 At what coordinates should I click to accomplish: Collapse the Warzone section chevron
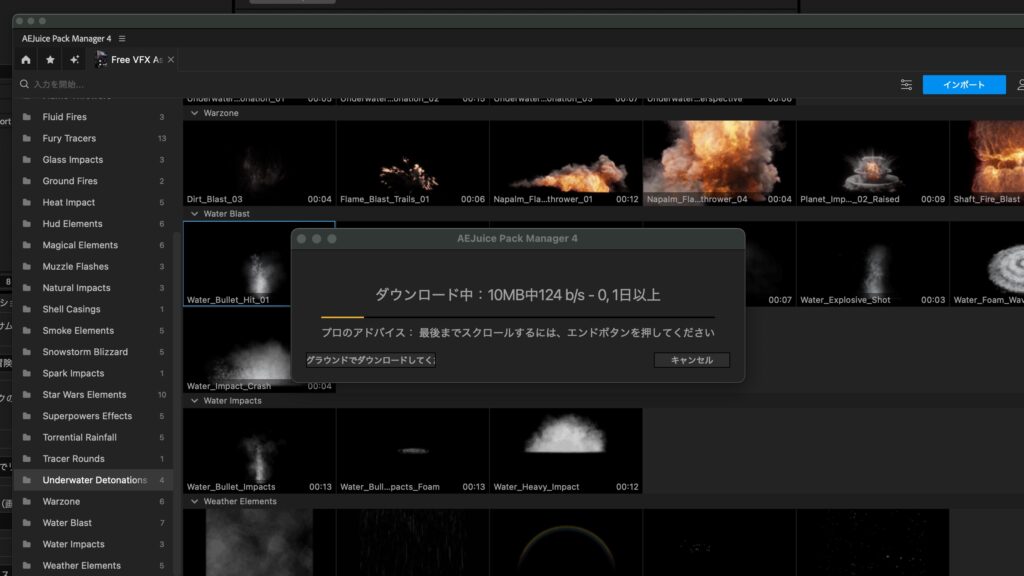tap(194, 113)
